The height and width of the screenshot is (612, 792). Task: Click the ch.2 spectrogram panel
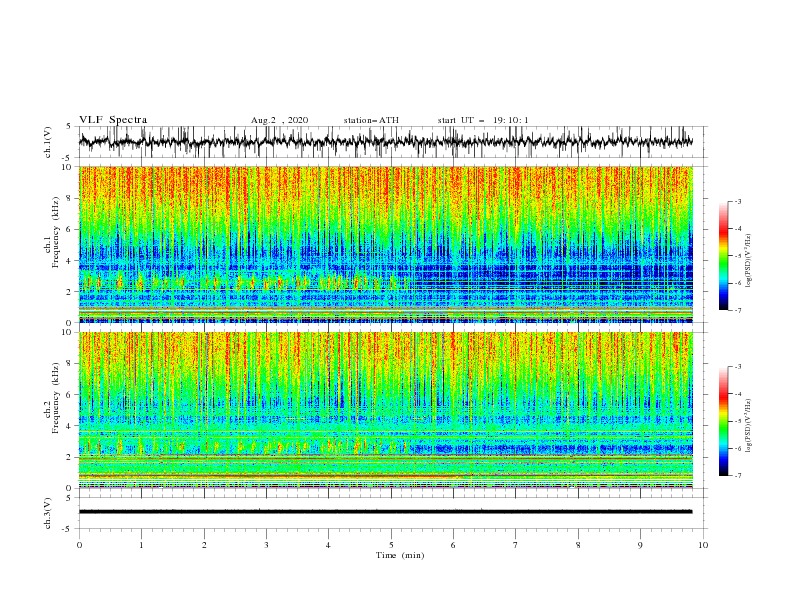pyautogui.click(x=386, y=410)
